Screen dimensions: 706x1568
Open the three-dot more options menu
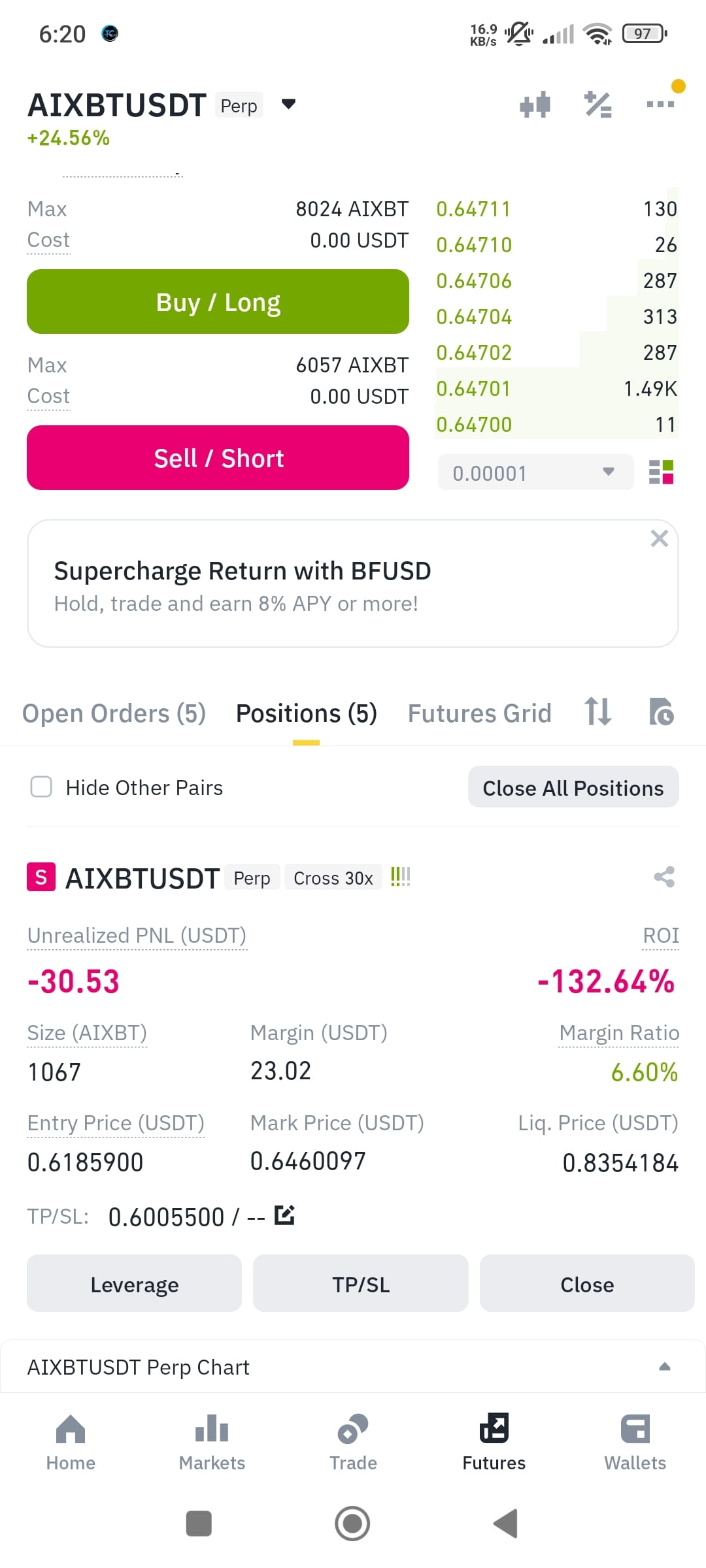[x=660, y=104]
